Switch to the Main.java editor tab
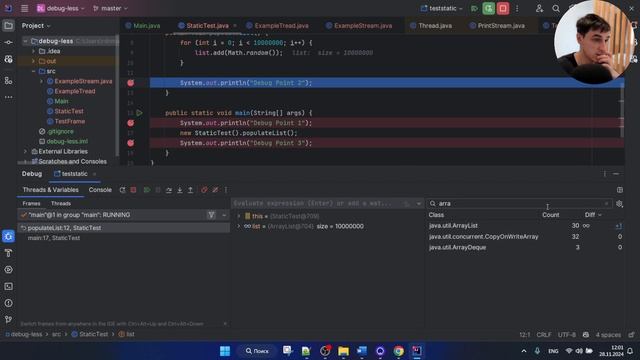This screenshot has height=360, width=640. tap(143, 26)
